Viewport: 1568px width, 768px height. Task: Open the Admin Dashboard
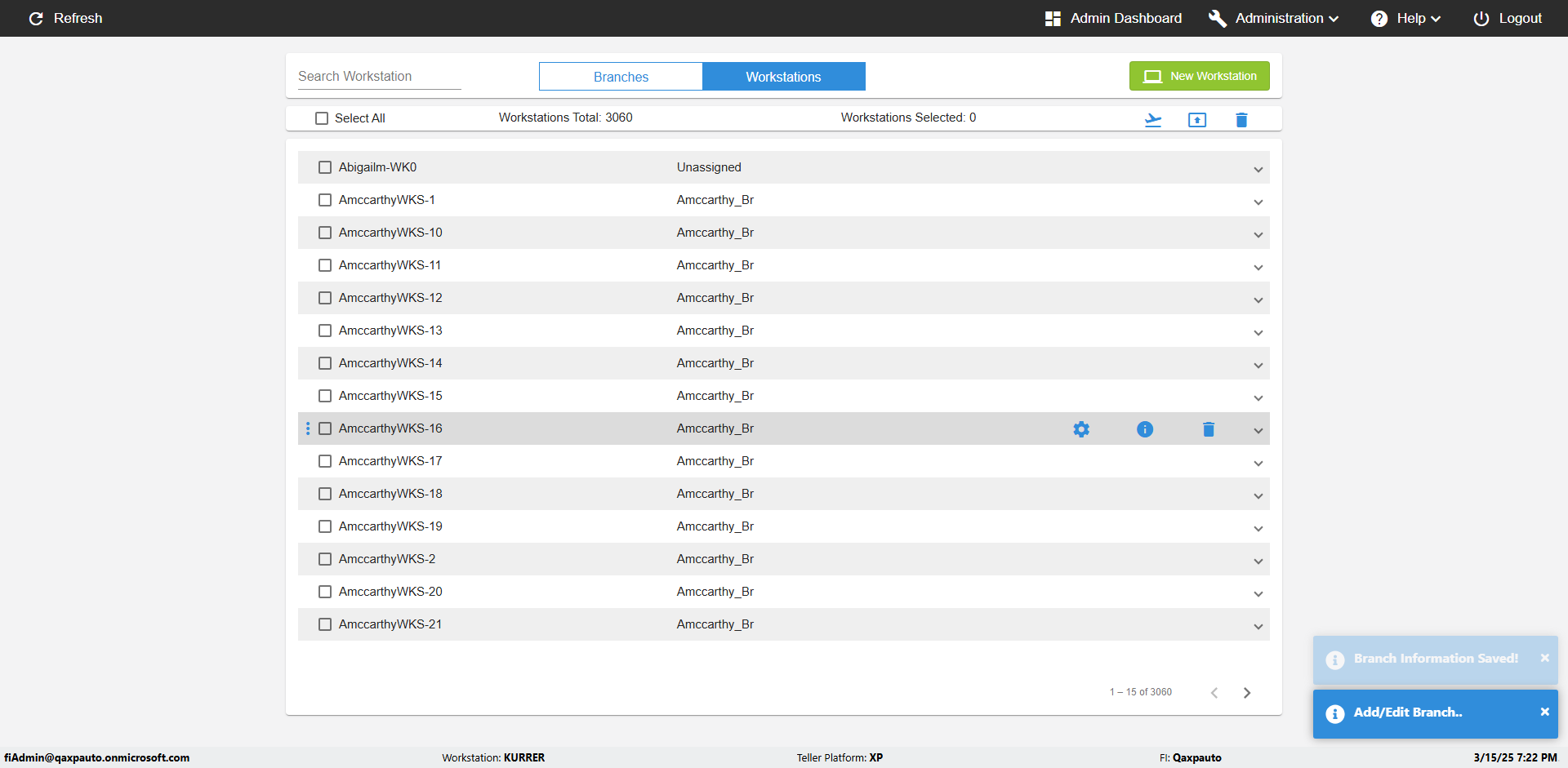1113,18
